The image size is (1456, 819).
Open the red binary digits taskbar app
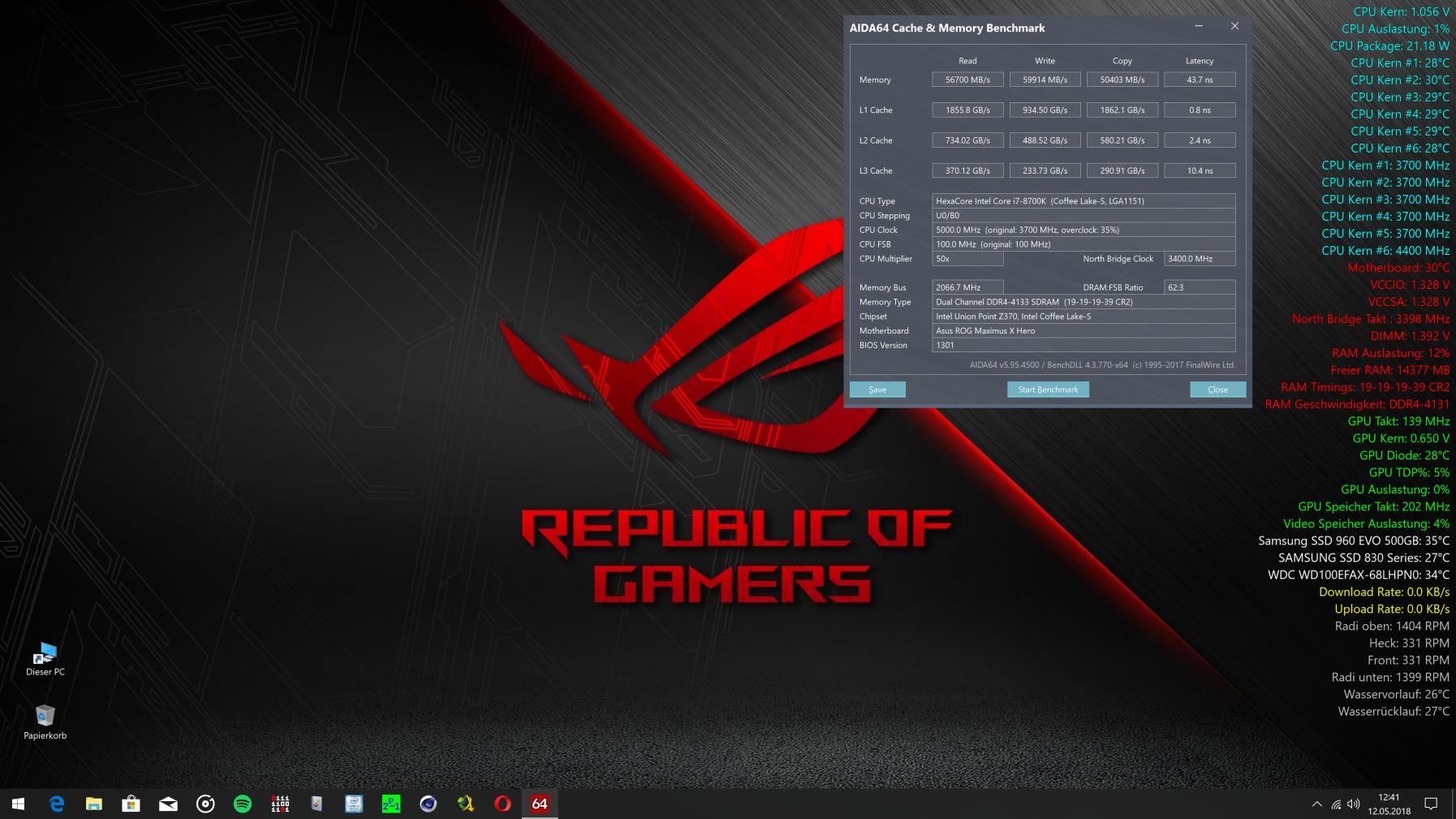point(280,804)
